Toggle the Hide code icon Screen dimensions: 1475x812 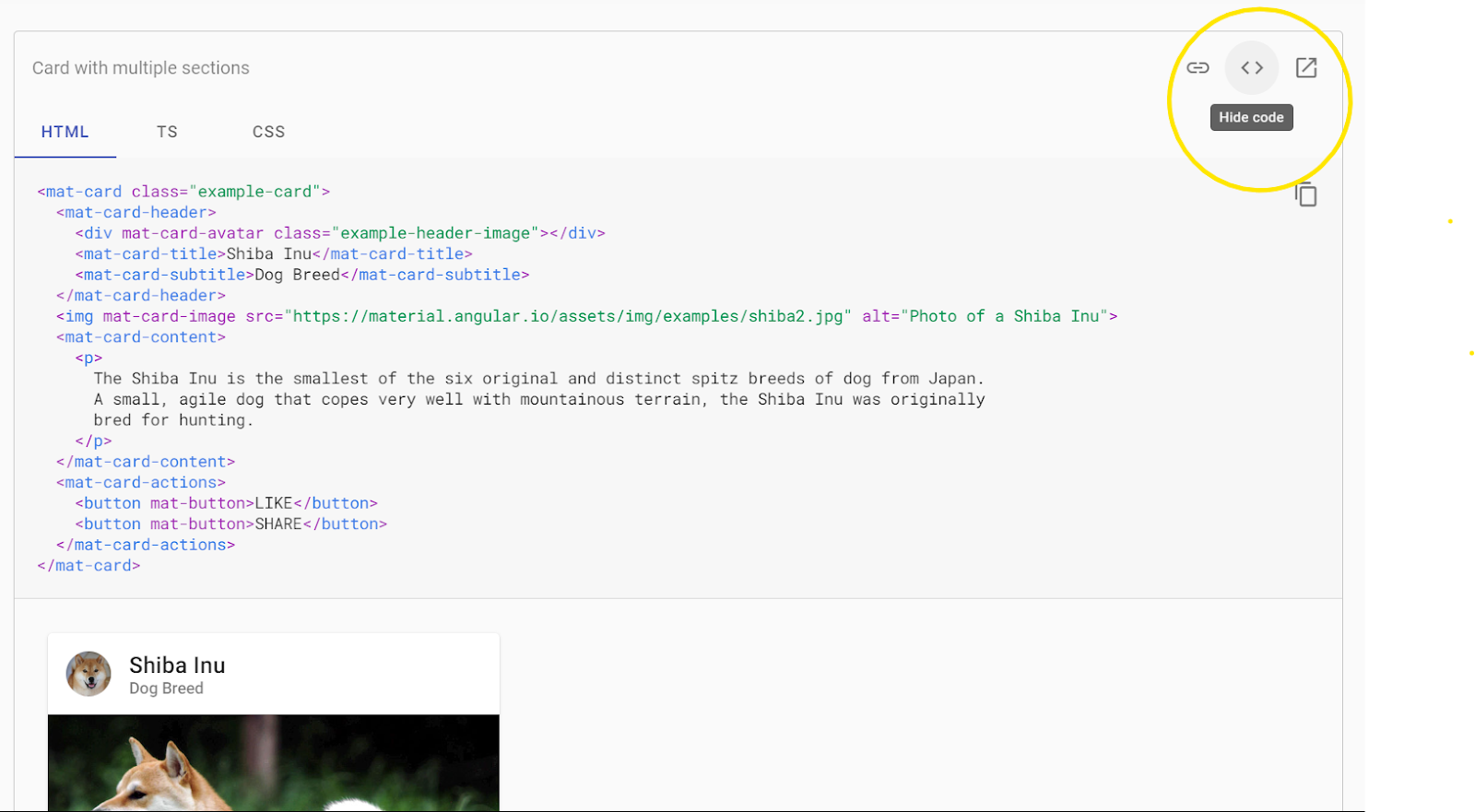coord(1252,67)
